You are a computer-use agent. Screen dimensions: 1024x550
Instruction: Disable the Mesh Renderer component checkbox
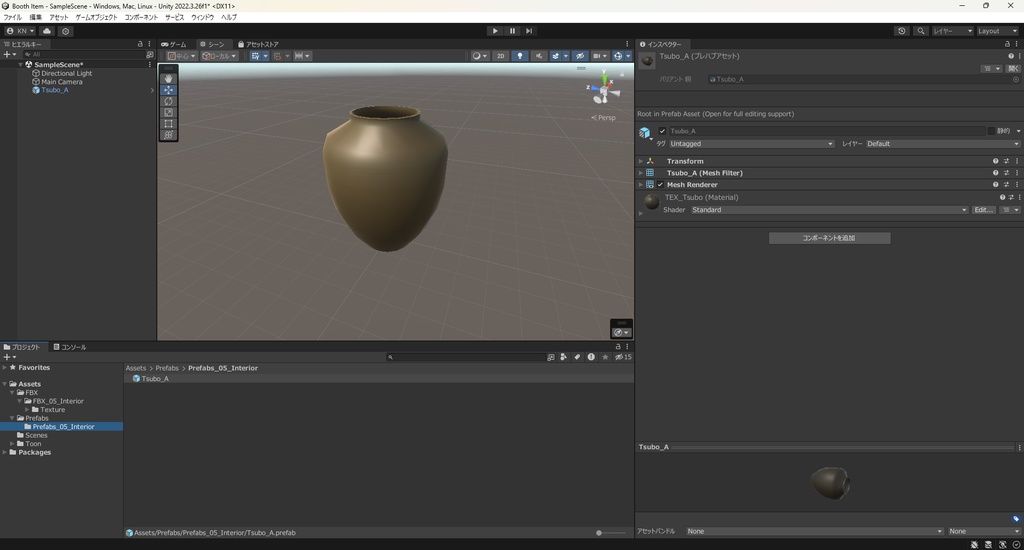tap(660, 185)
